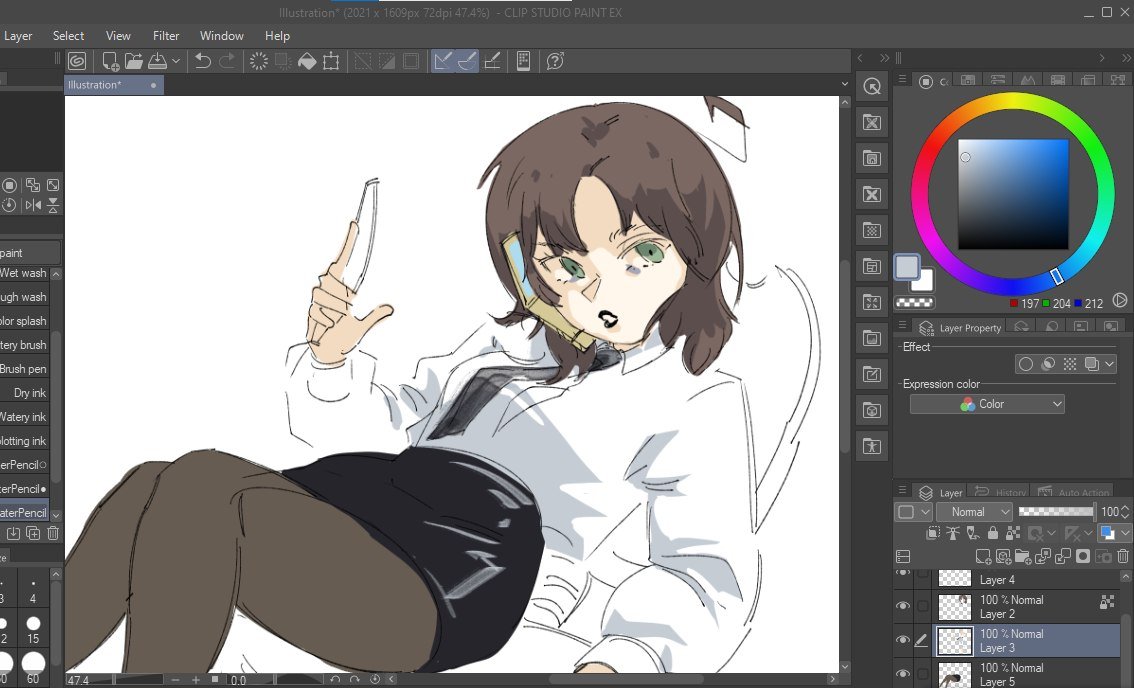Switch to the History tab
The image size is (1134, 688).
point(1001,492)
